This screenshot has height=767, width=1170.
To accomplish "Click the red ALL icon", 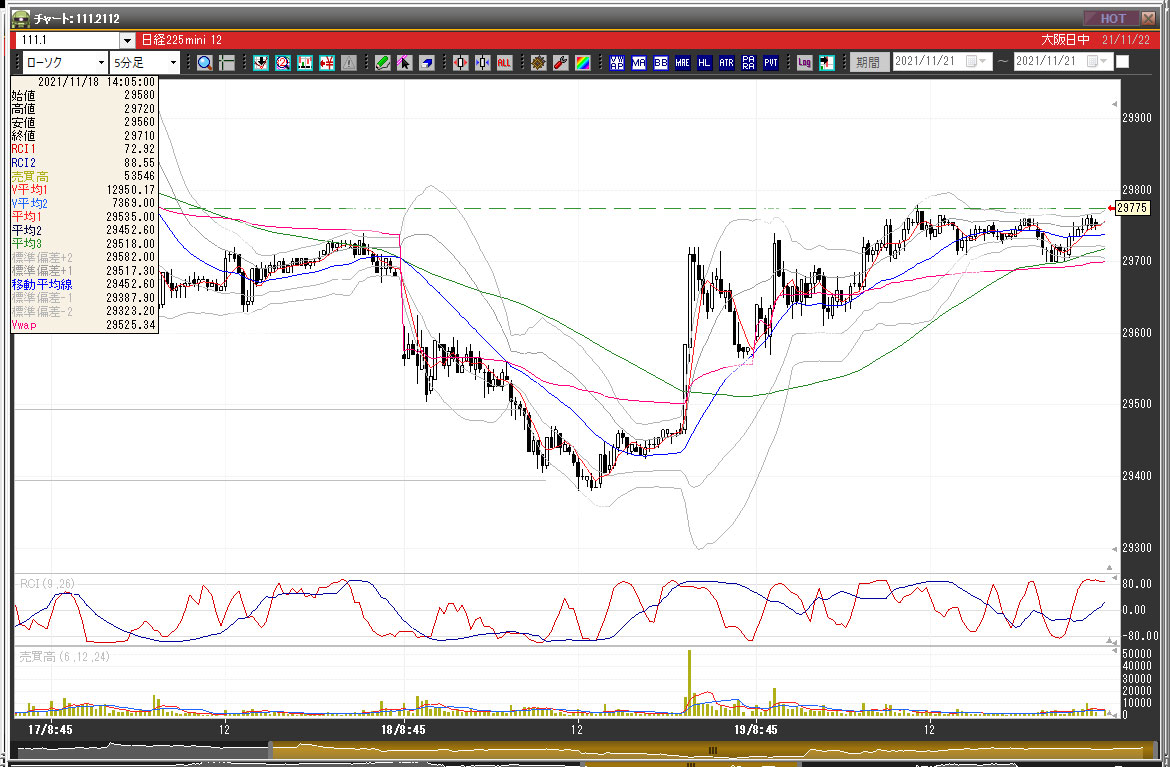I will pyautogui.click(x=504, y=63).
